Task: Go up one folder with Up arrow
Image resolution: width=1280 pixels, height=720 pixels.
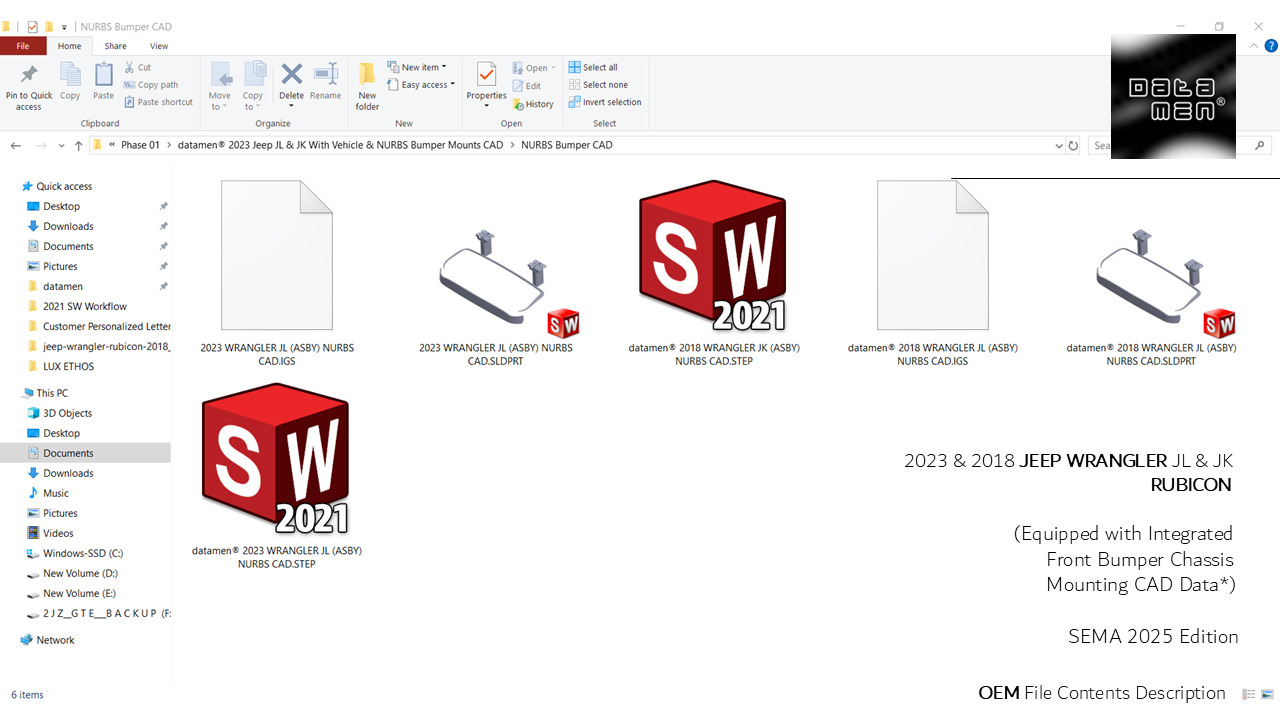Action: (78, 145)
